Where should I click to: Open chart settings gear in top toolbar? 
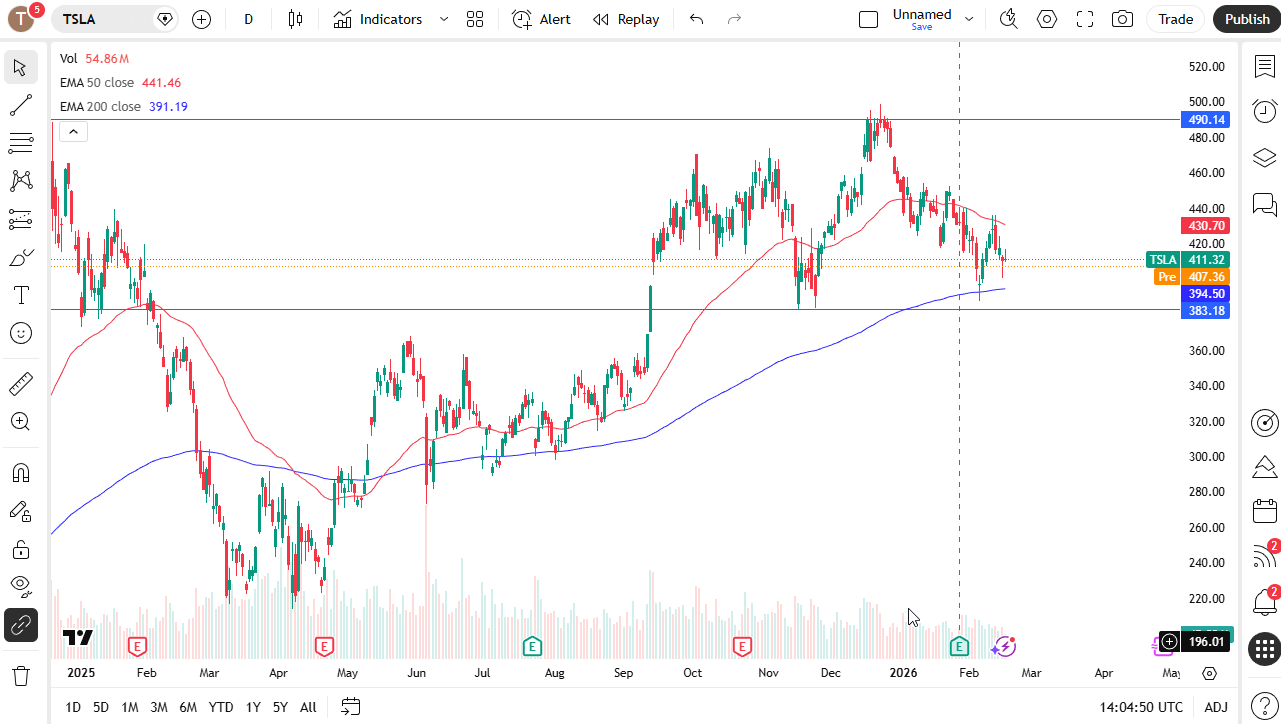coord(1047,19)
